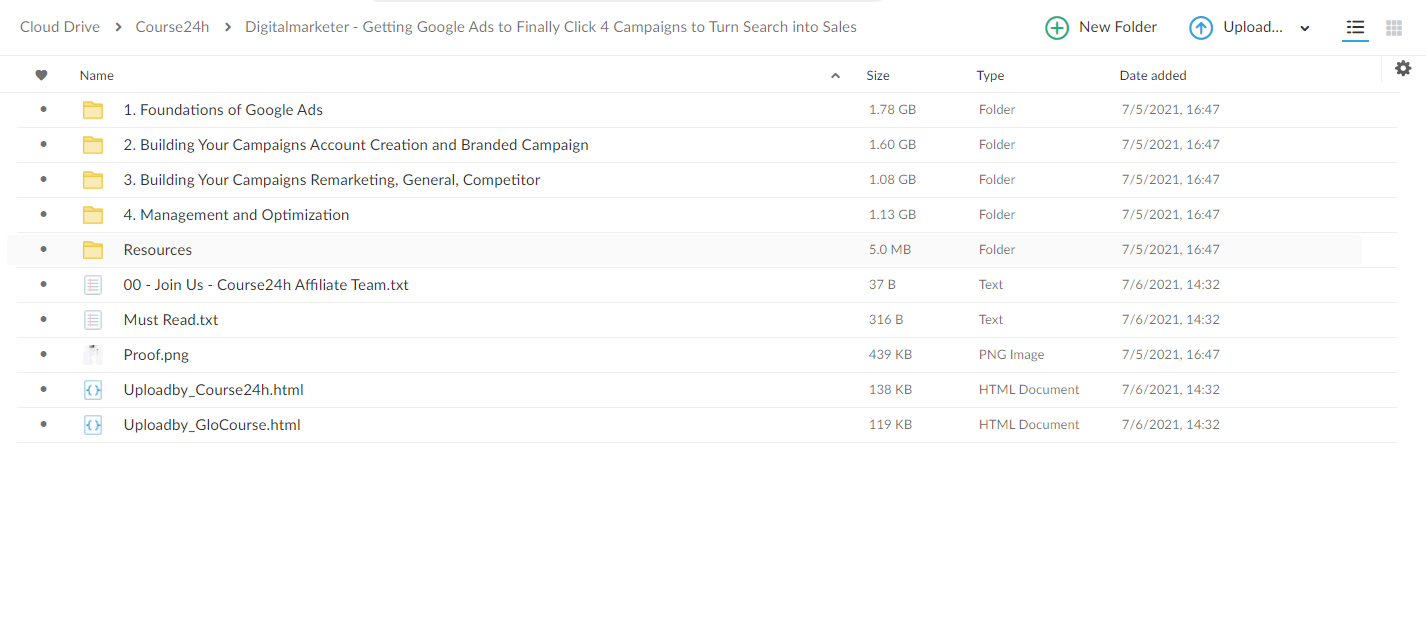Screen dimensions: 1426x630
Task: Go to Course24h breadcrumb
Action: [172, 27]
